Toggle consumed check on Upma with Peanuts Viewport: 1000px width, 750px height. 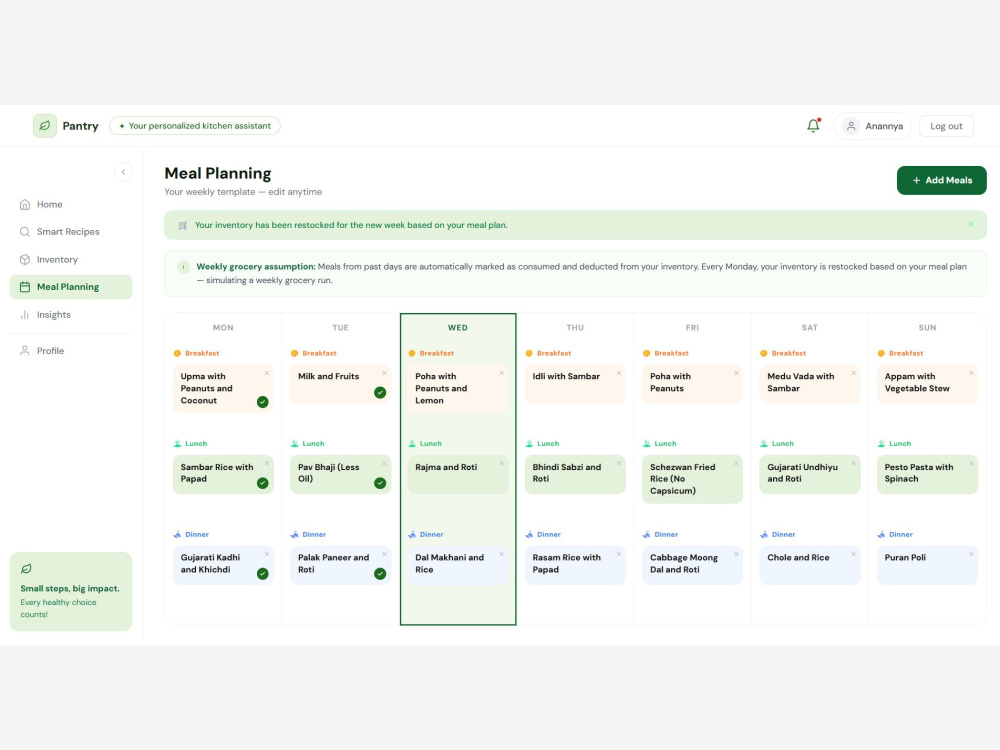(263, 402)
